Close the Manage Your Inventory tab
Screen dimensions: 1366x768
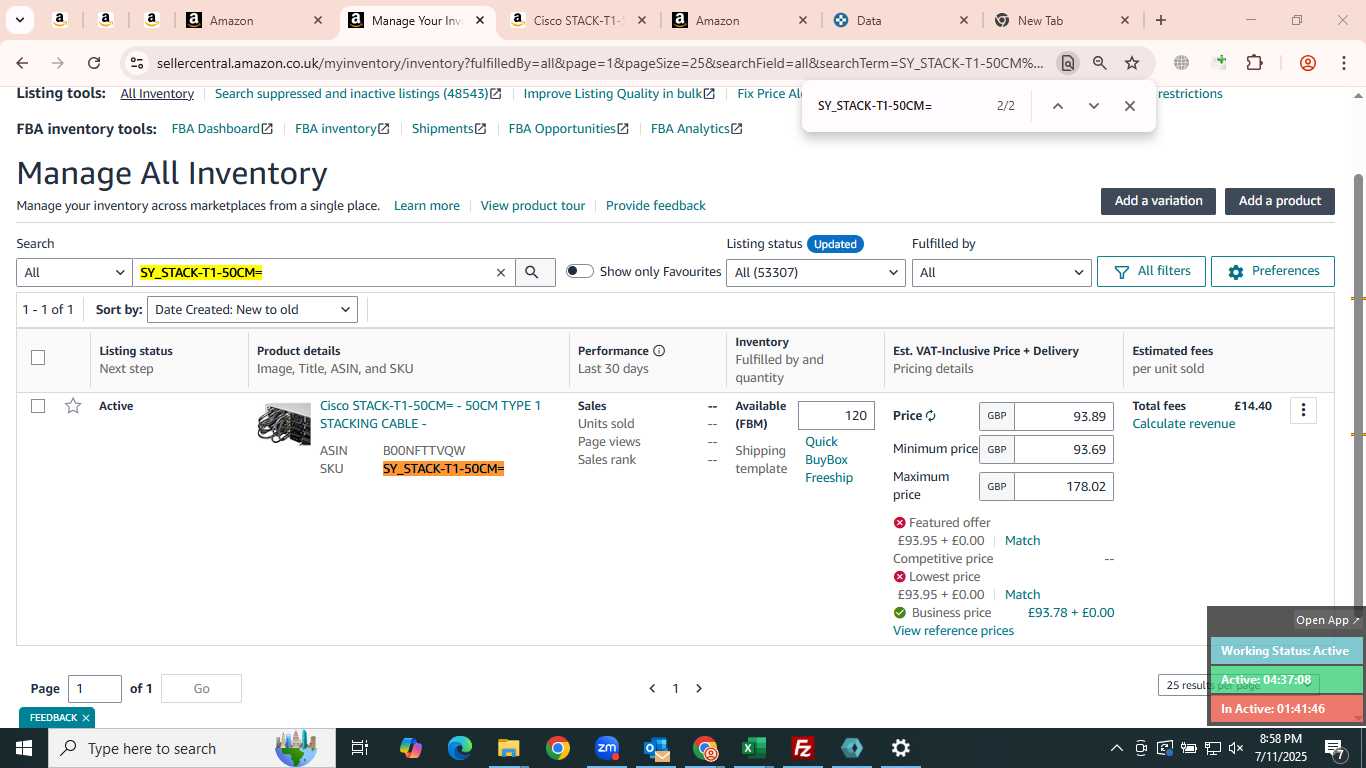tap(480, 20)
